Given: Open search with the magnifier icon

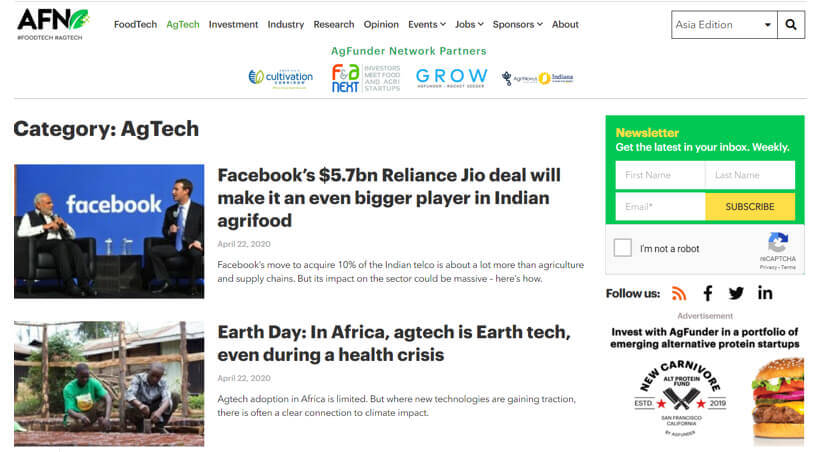Looking at the screenshot, I should tap(791, 25).
